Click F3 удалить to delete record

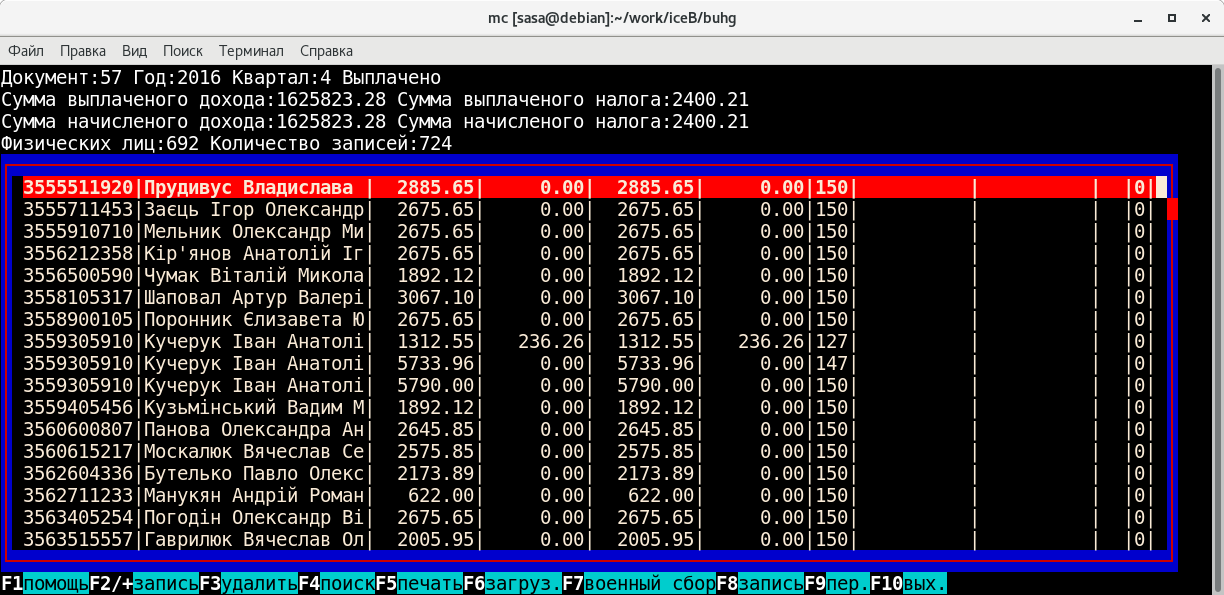(x=248, y=583)
